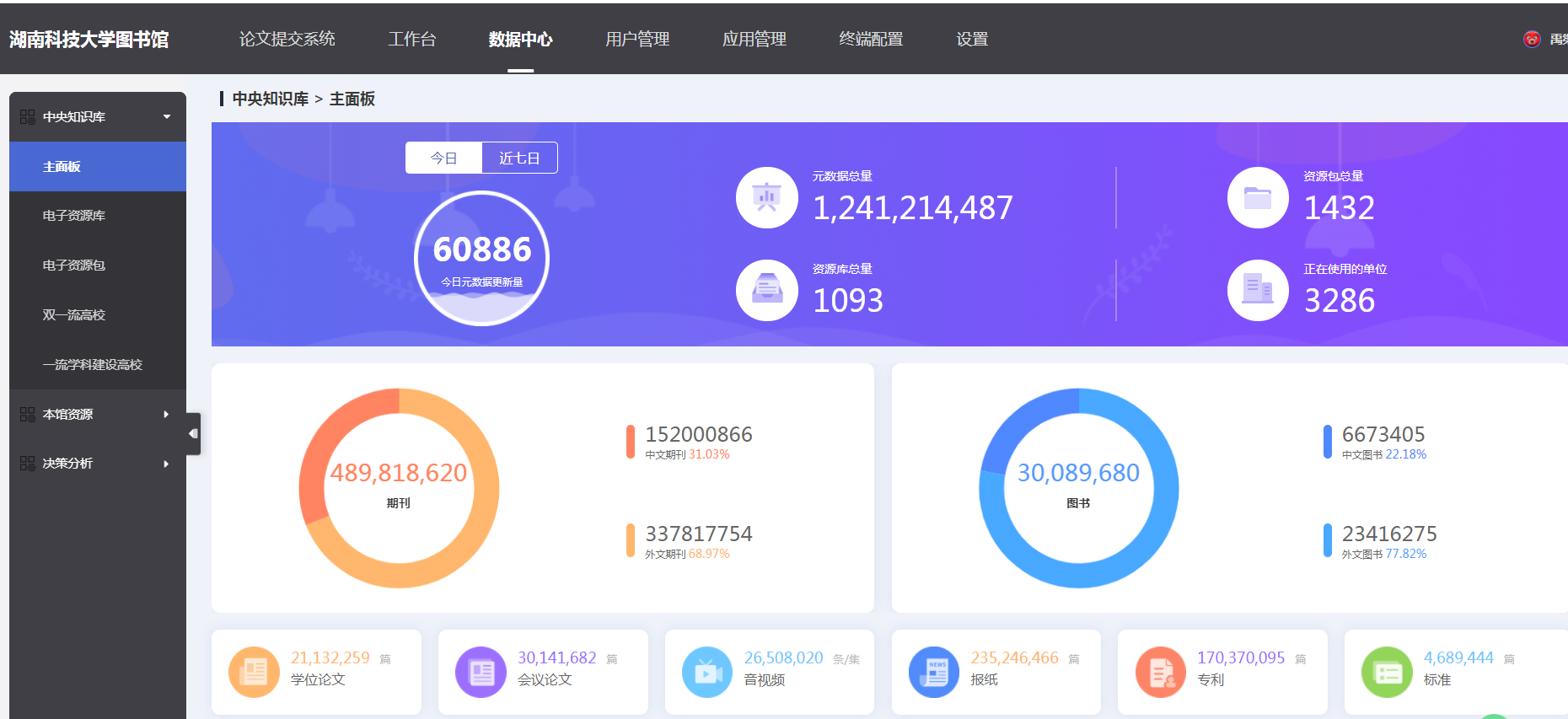Expand the 本馆资源 submenu arrow
Screen dimensions: 1568x719
coord(166,415)
